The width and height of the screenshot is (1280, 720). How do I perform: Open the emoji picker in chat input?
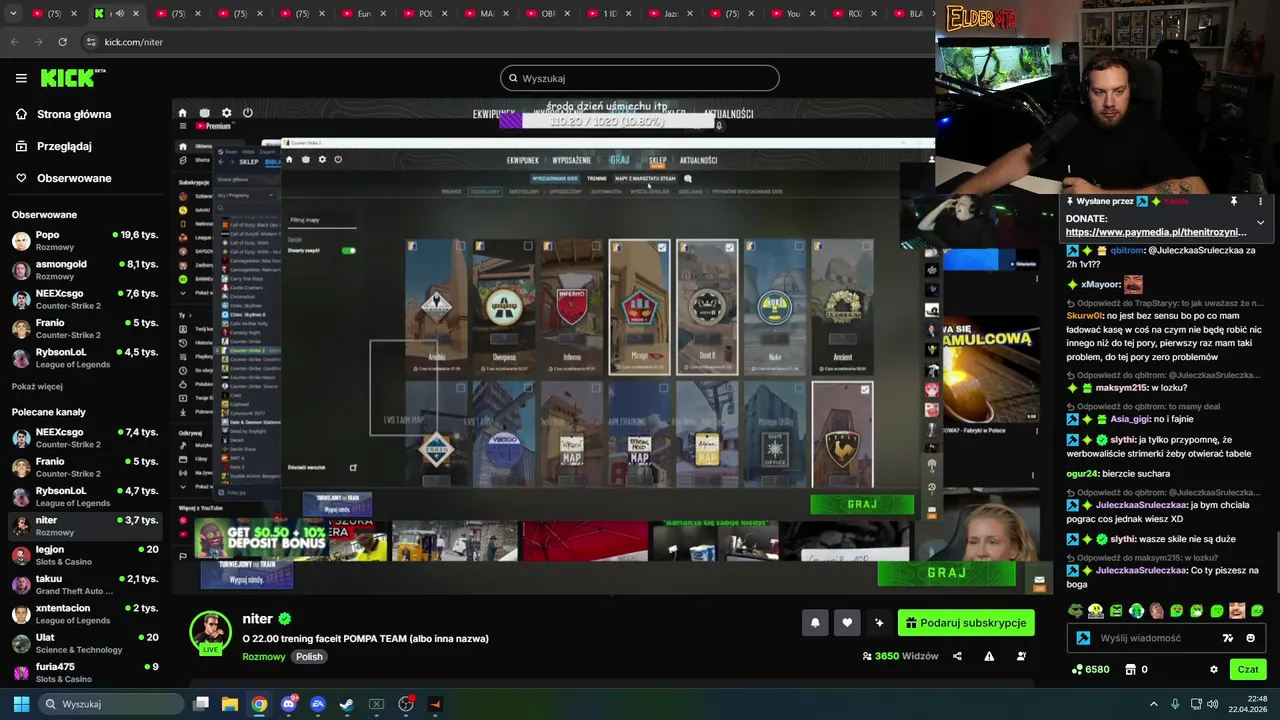pos(1251,638)
